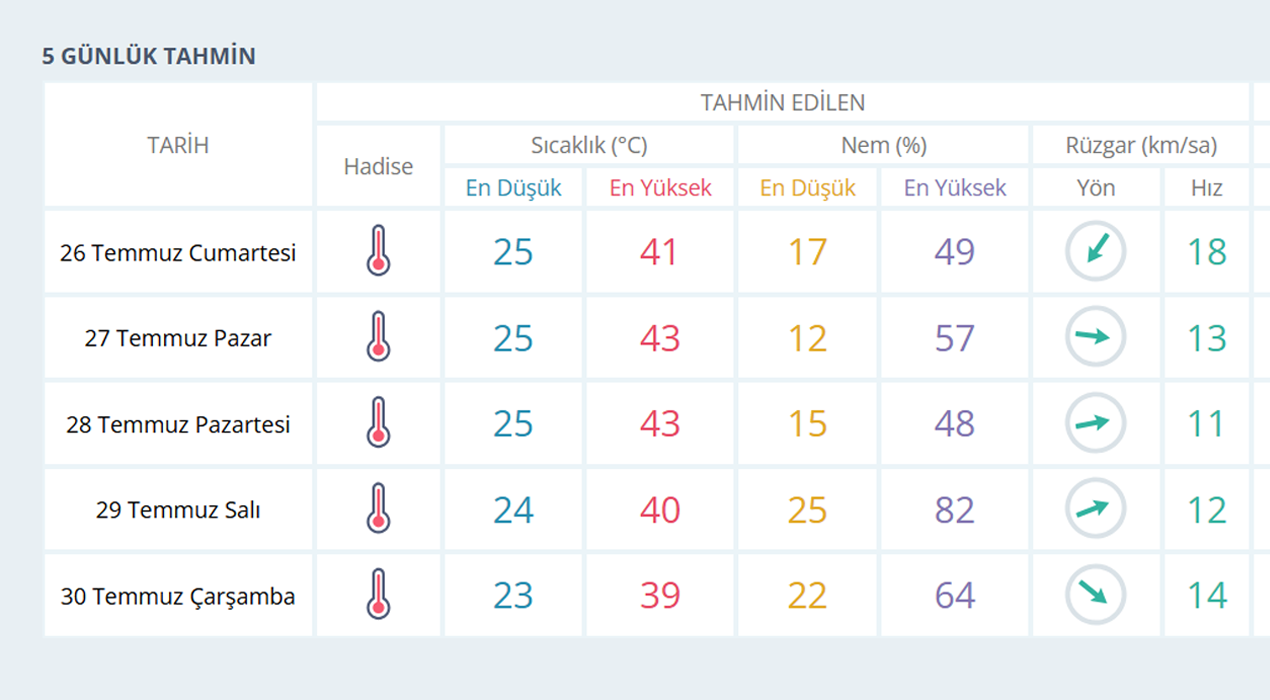Click highest humidity value 82 for 29 Temmuz
This screenshot has height=700, width=1270.
[x=954, y=510]
